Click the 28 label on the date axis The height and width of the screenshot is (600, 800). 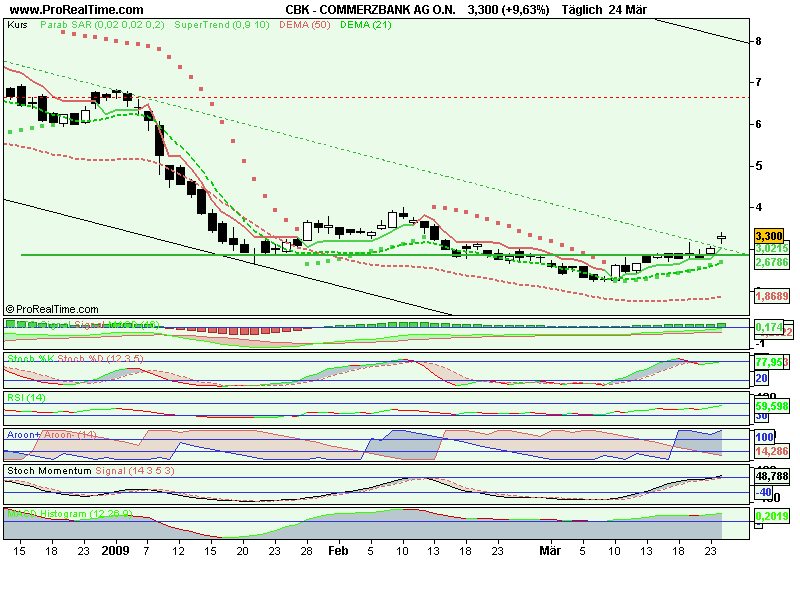pyautogui.click(x=306, y=551)
